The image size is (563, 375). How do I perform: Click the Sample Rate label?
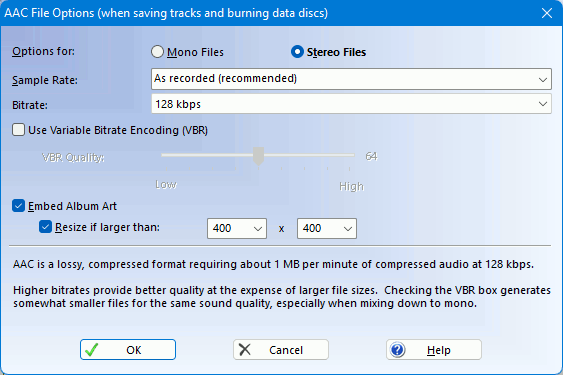coord(45,80)
